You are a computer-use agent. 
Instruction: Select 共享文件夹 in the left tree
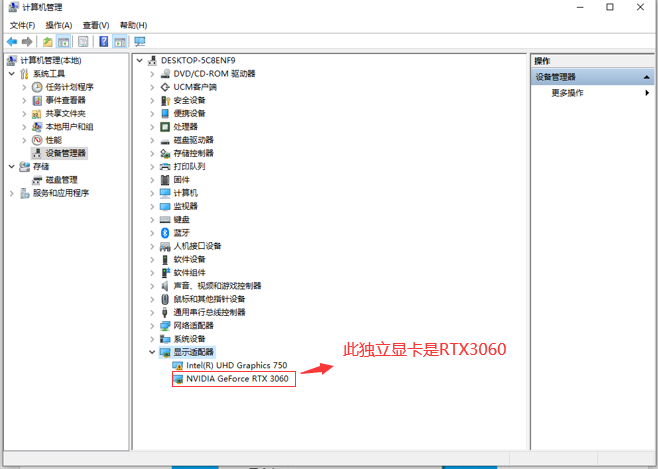[x=65, y=114]
